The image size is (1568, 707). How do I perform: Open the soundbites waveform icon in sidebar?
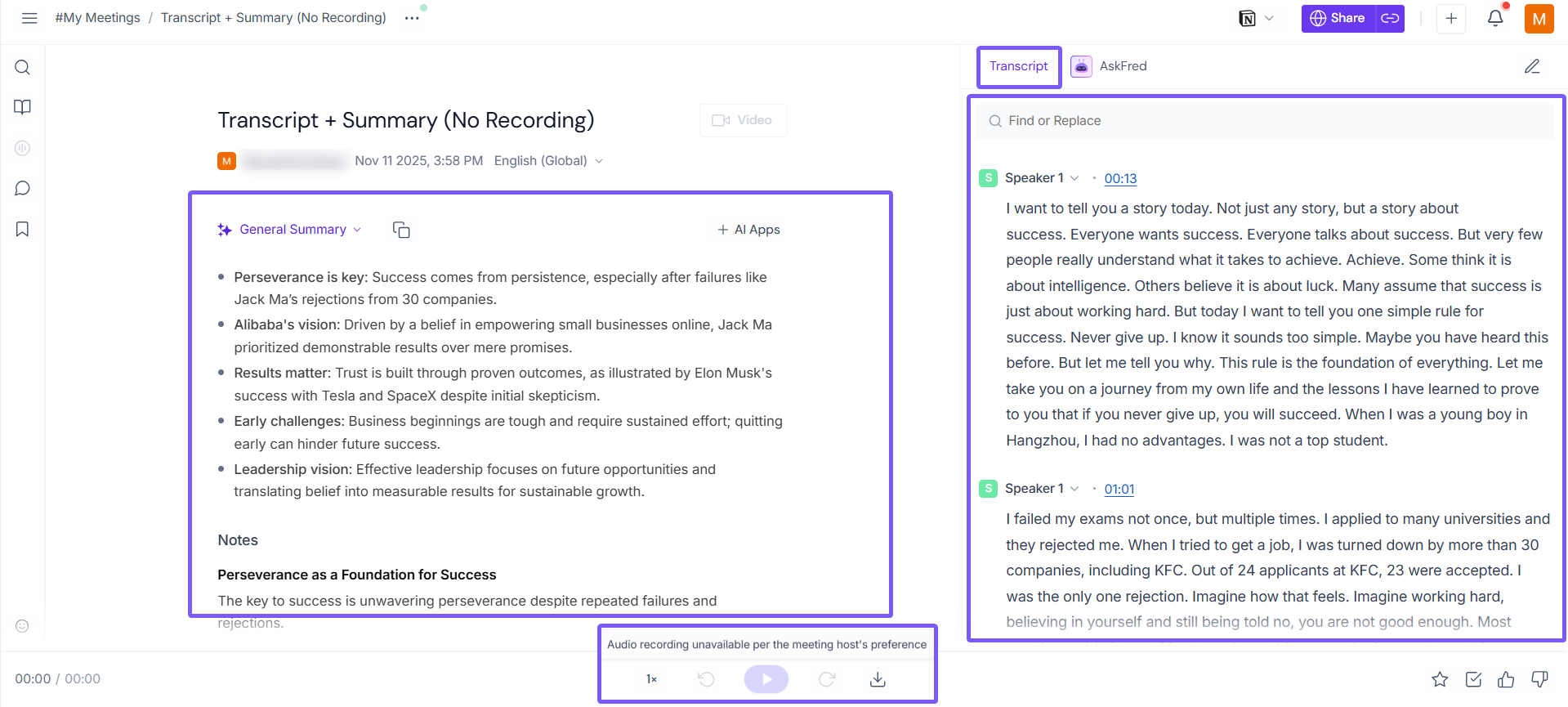click(23, 148)
